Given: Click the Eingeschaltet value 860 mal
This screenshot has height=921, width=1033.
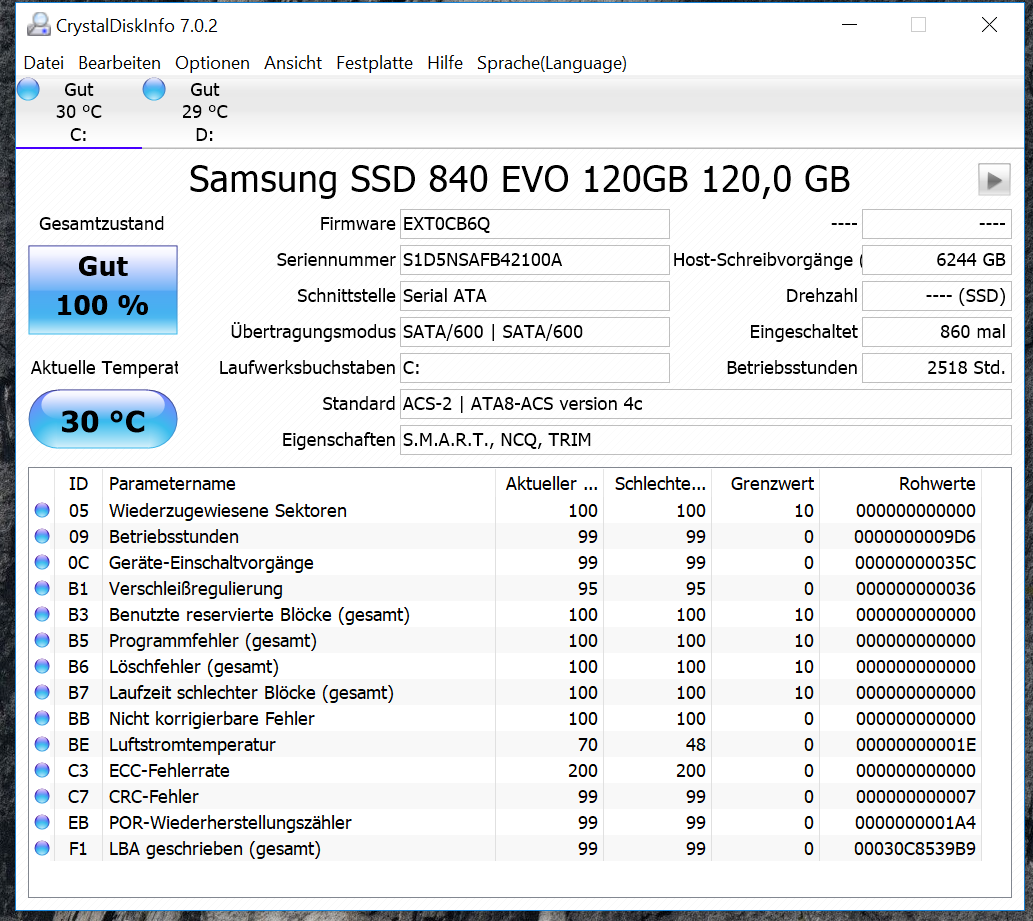Looking at the screenshot, I should [x=937, y=332].
